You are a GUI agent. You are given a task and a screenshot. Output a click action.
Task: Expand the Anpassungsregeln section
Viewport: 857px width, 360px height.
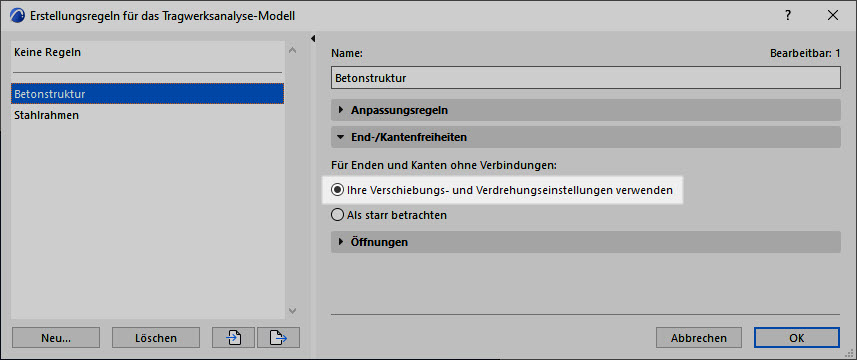(585, 110)
